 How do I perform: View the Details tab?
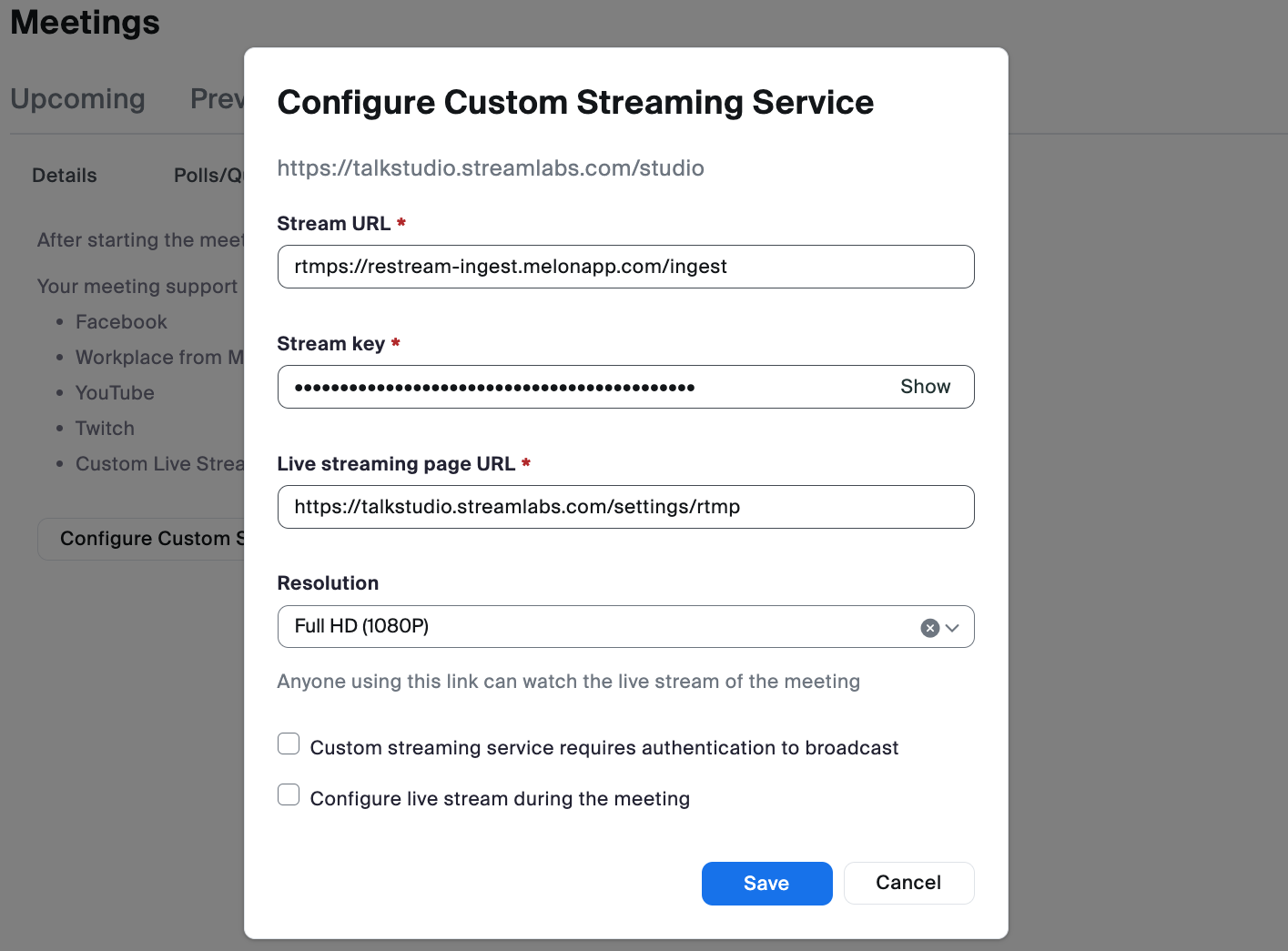64,175
